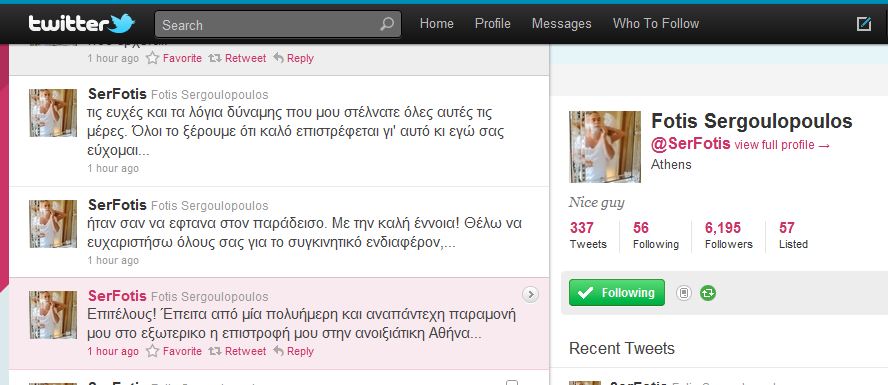Open the 337 Tweets count
The width and height of the screenshot is (888, 385).
(x=588, y=236)
